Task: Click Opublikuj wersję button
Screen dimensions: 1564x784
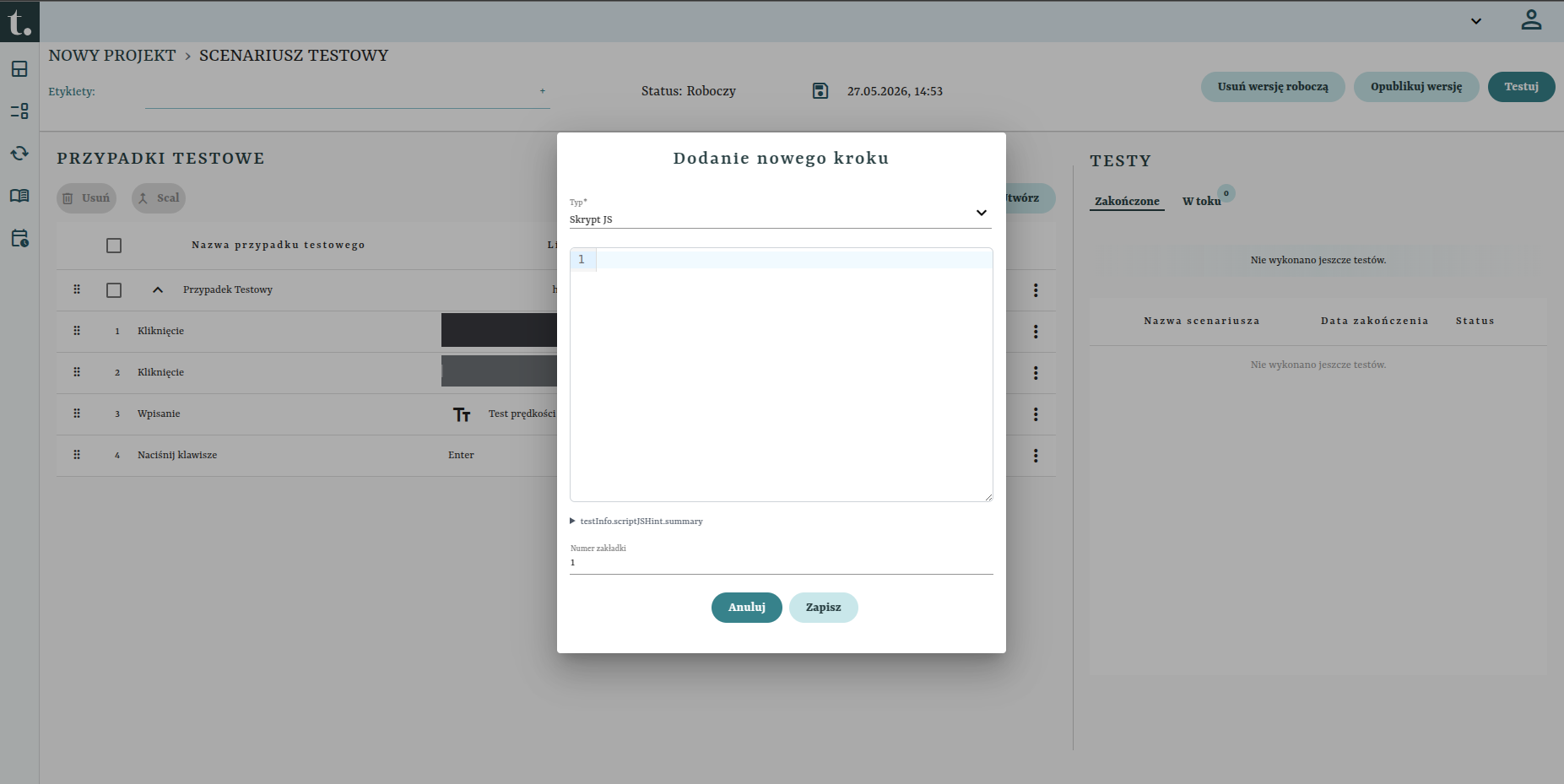Action: [x=1416, y=87]
